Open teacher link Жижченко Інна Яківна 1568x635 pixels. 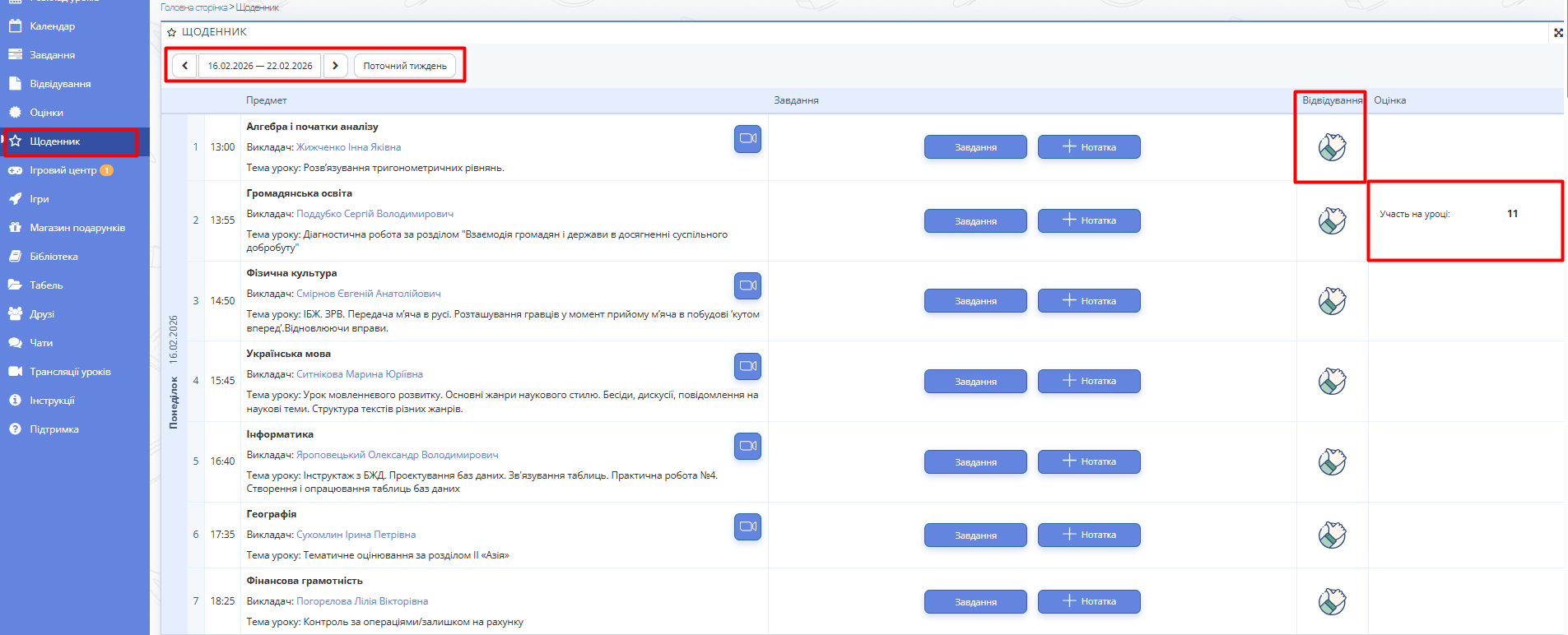click(348, 147)
